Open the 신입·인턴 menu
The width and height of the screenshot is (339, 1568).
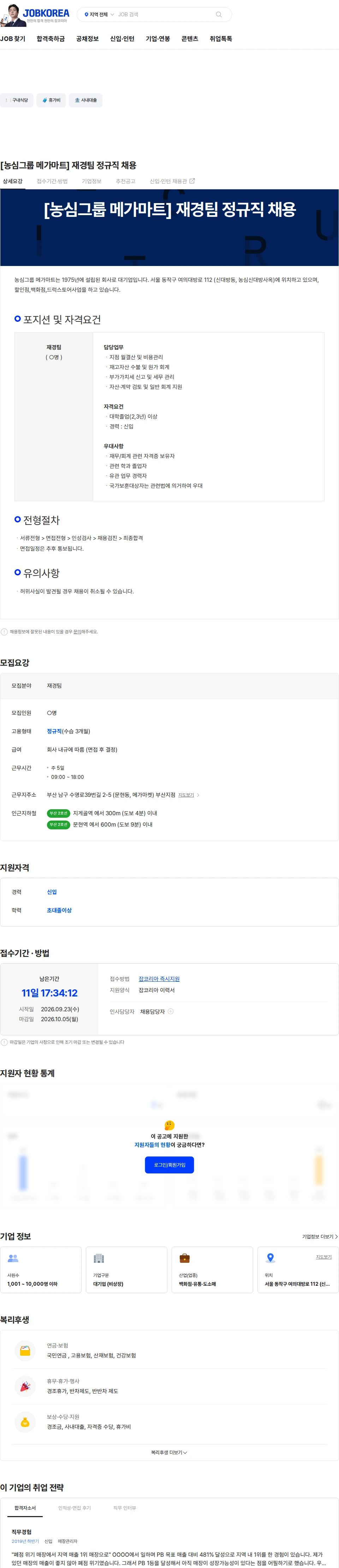coord(122,39)
